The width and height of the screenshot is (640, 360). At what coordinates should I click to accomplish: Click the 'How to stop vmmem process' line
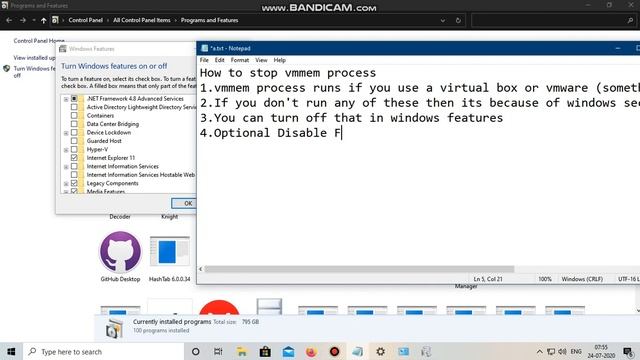click(288, 73)
